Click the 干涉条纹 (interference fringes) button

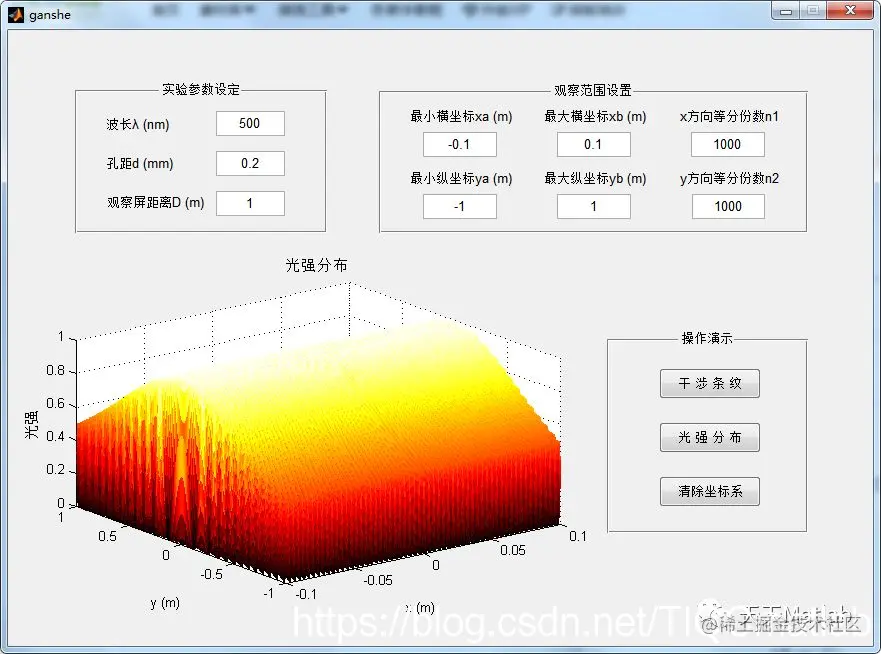coord(710,383)
